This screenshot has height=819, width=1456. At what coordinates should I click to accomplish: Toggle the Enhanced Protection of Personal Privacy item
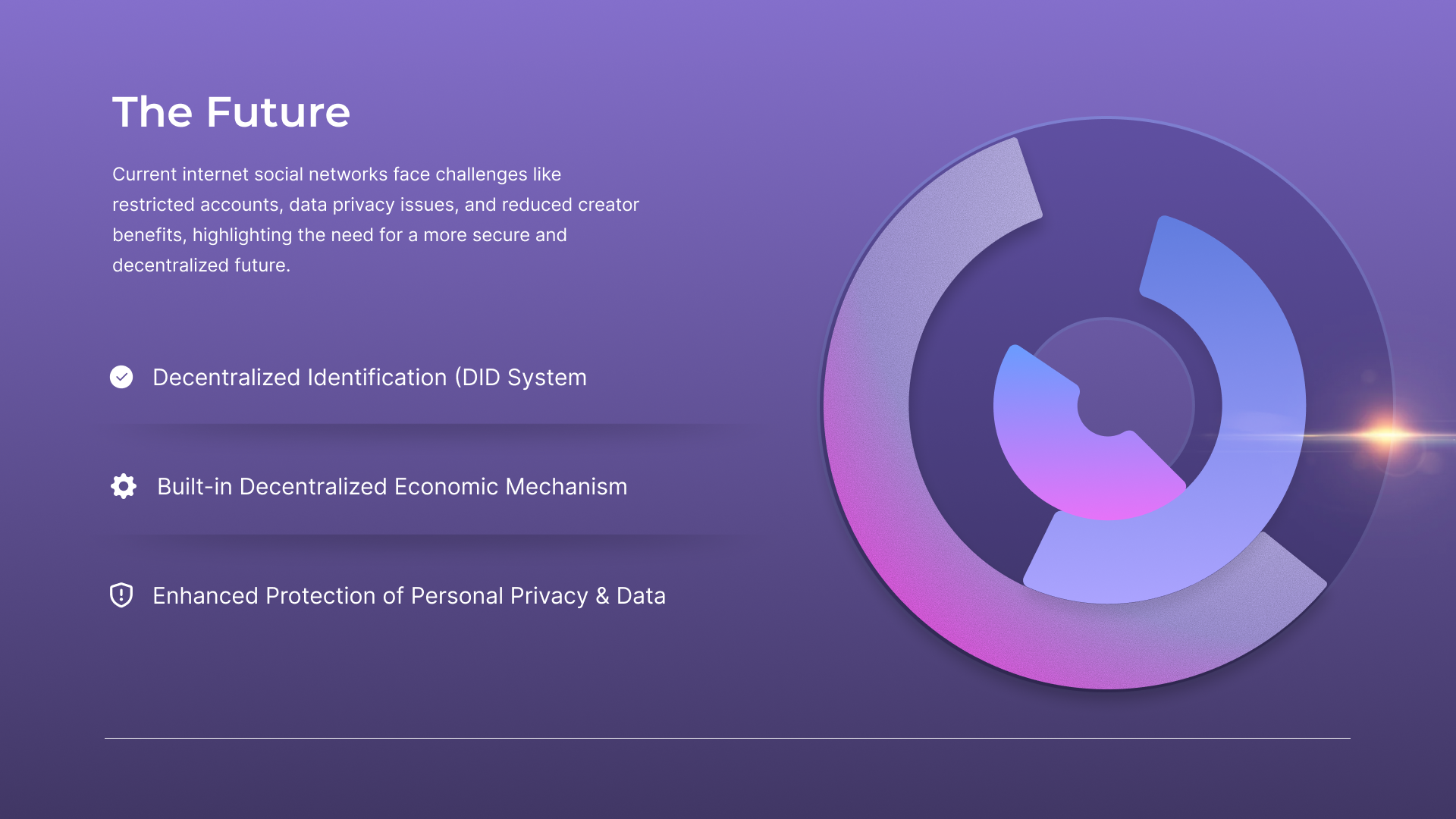pos(122,596)
